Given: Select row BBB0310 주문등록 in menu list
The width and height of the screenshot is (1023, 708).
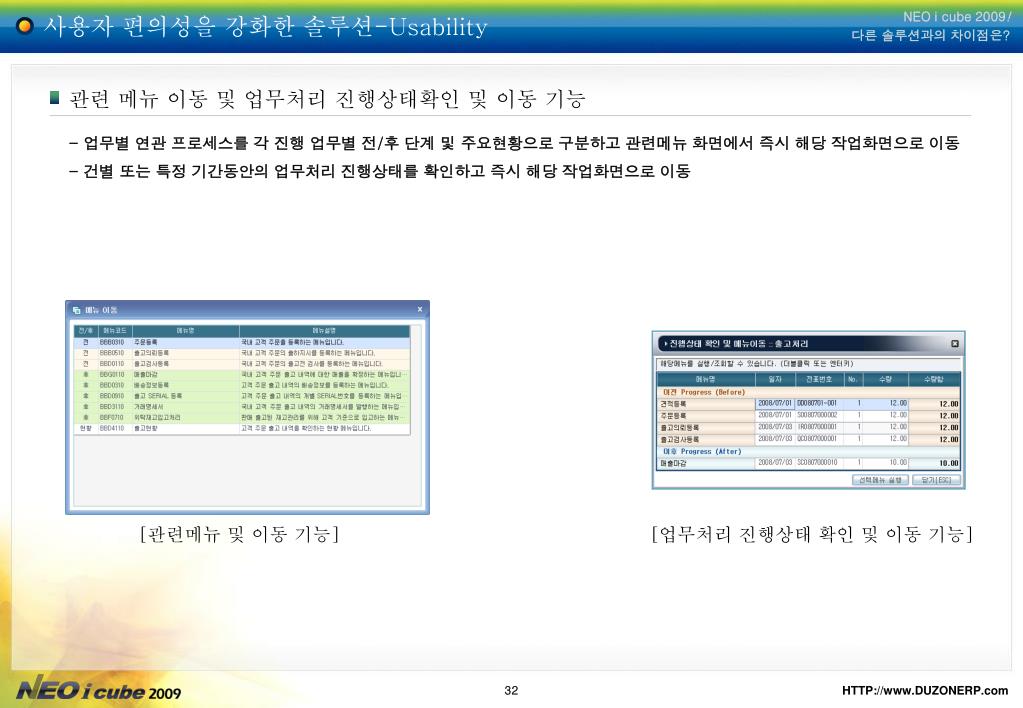Looking at the screenshot, I should (x=242, y=342).
